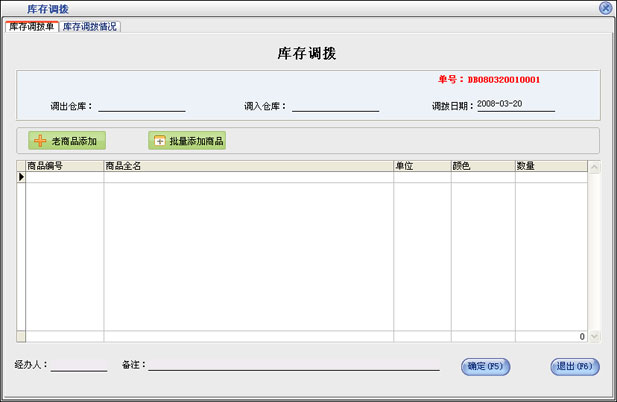Image resolution: width=617 pixels, height=402 pixels.
Task: Click the batch add icon on 批量添加商品
Action: pos(158,141)
